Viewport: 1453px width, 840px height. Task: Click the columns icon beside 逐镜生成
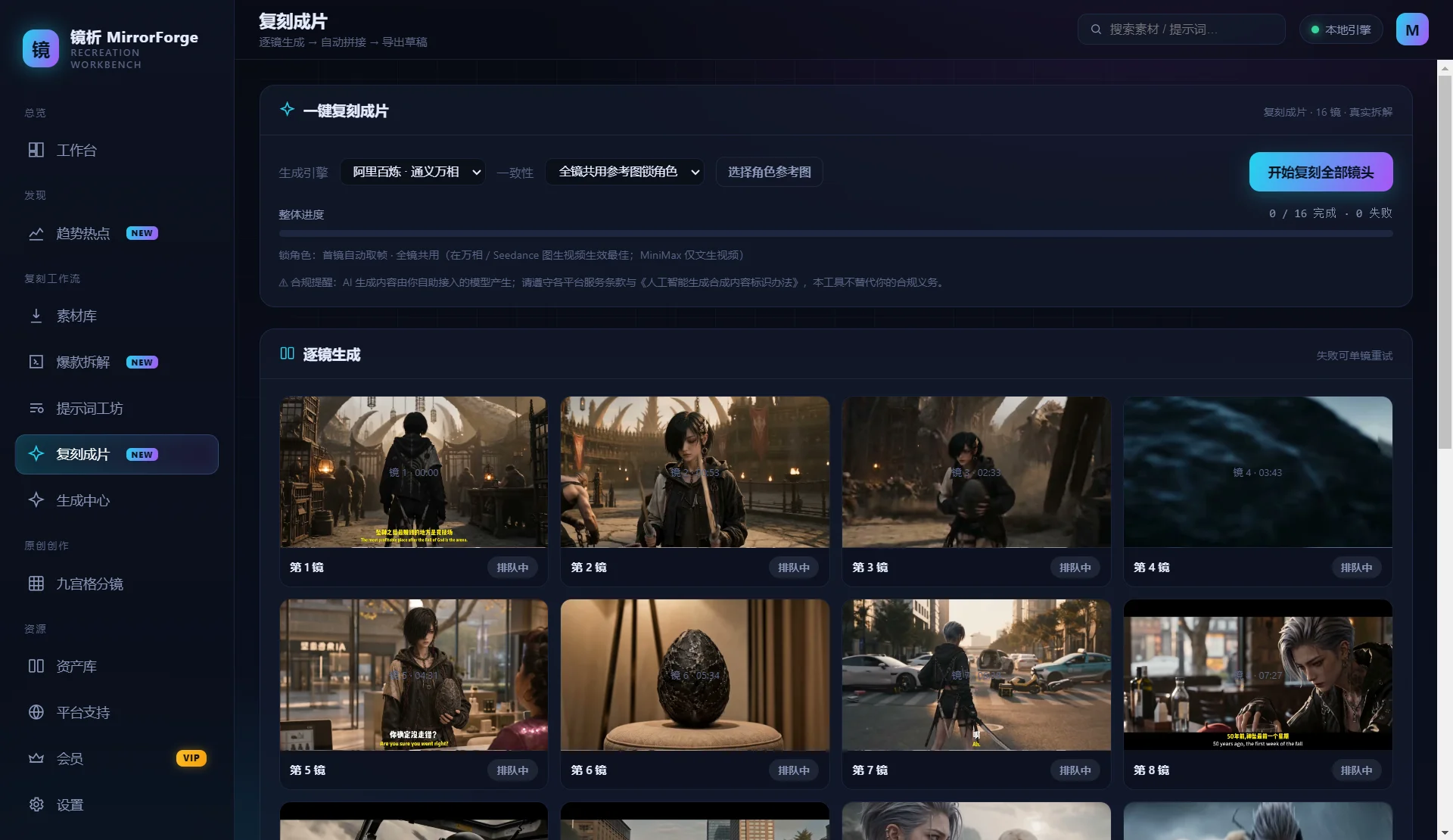[287, 353]
